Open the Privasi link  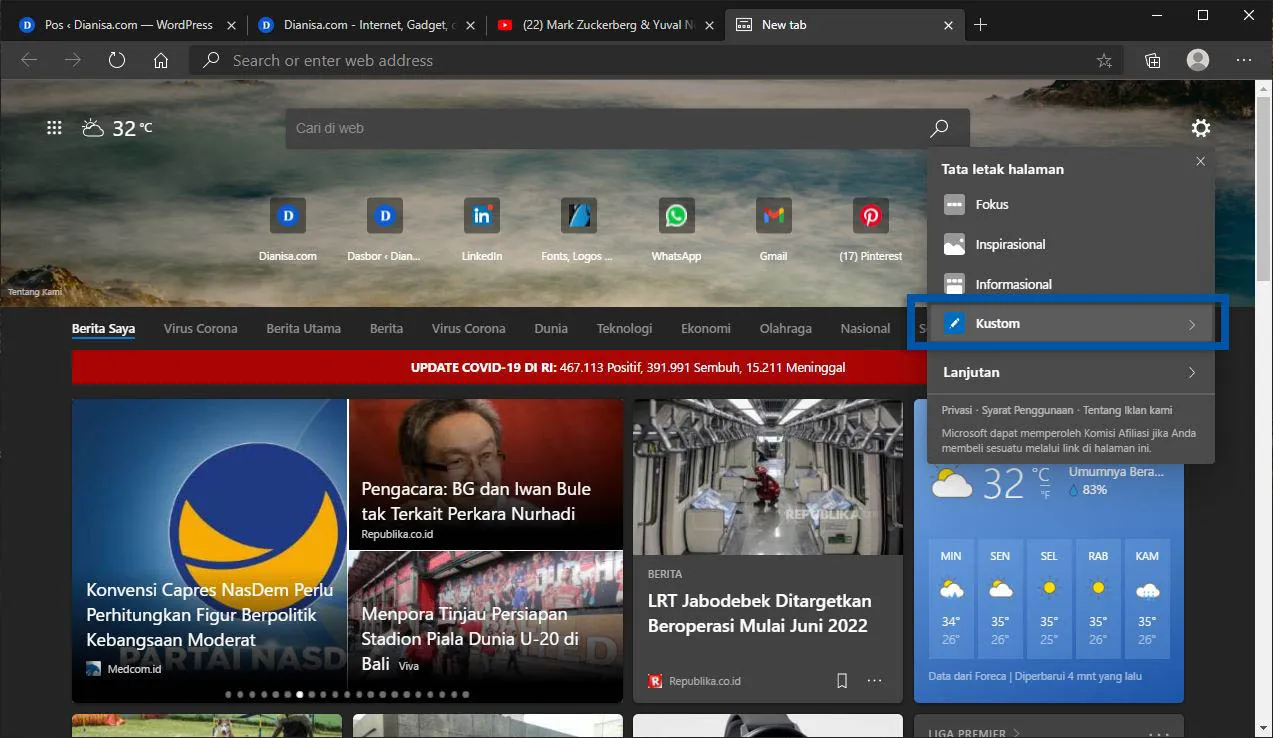tap(956, 410)
